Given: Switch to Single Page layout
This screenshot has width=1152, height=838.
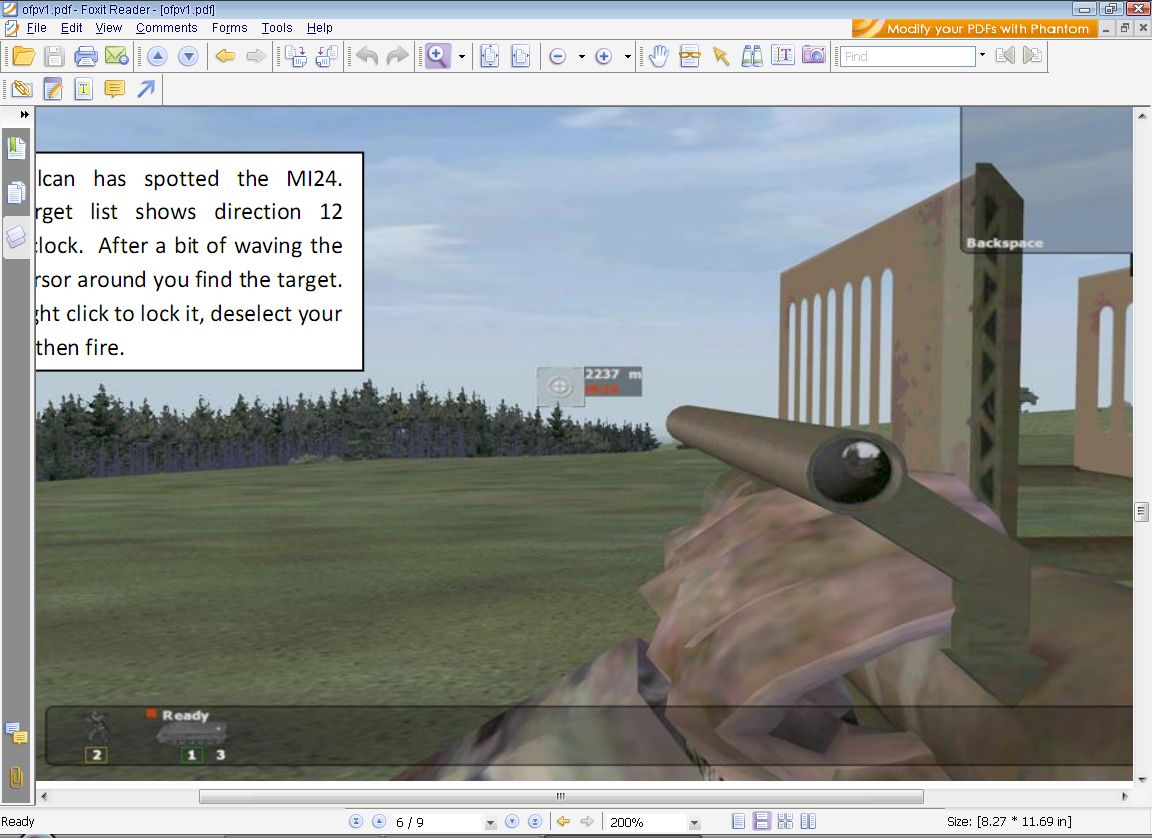Looking at the screenshot, I should pos(739,822).
